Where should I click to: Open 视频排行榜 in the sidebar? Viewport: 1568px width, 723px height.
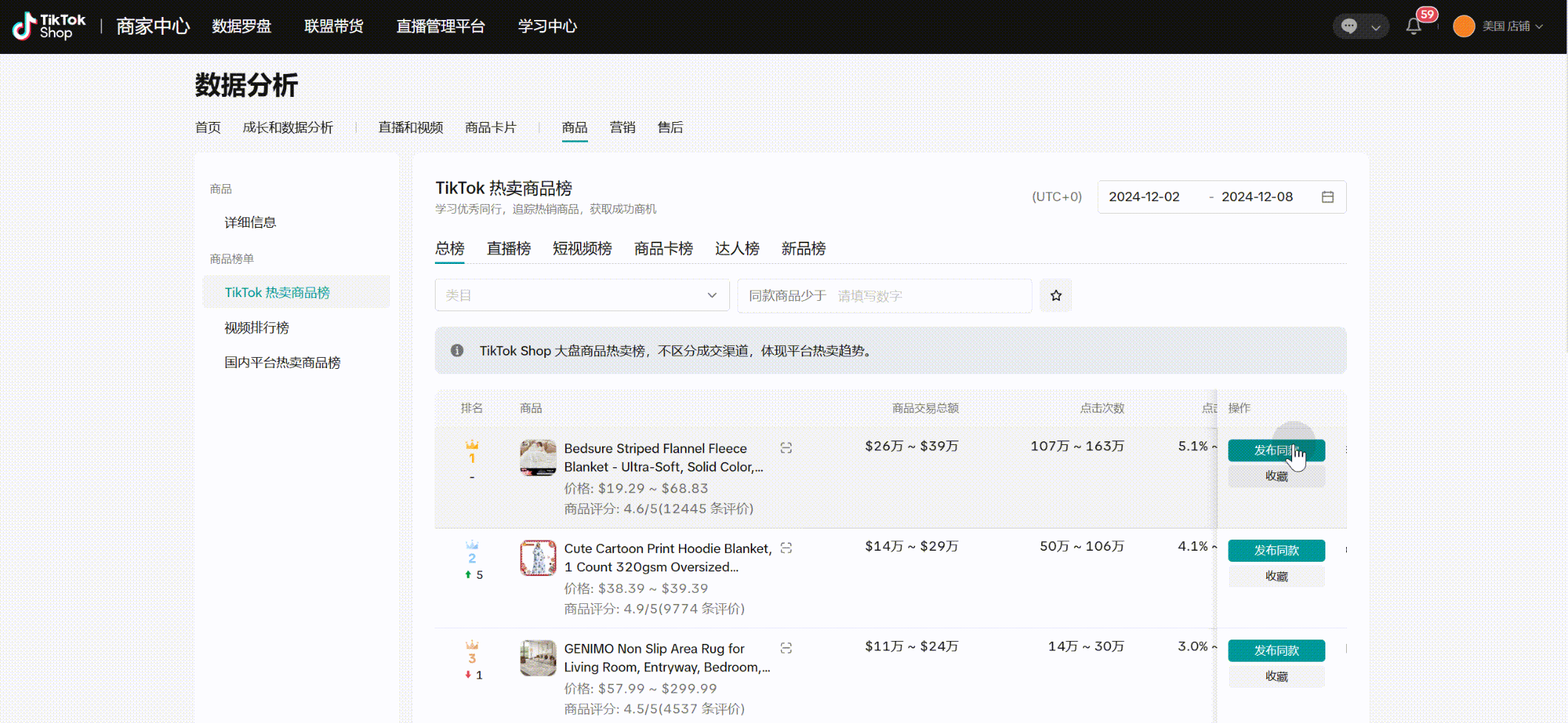tap(257, 327)
